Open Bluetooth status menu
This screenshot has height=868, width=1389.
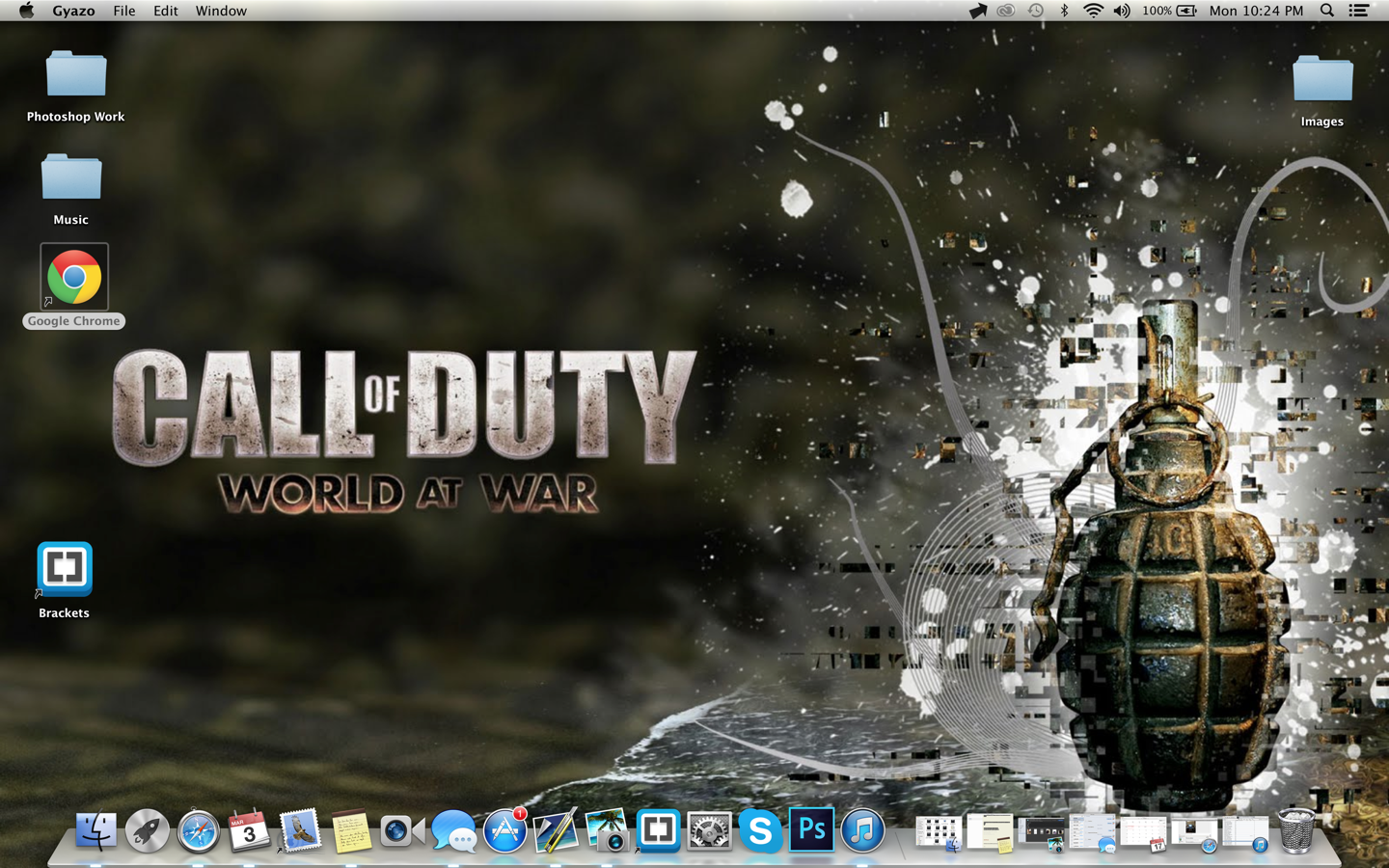pyautogui.click(x=1064, y=11)
